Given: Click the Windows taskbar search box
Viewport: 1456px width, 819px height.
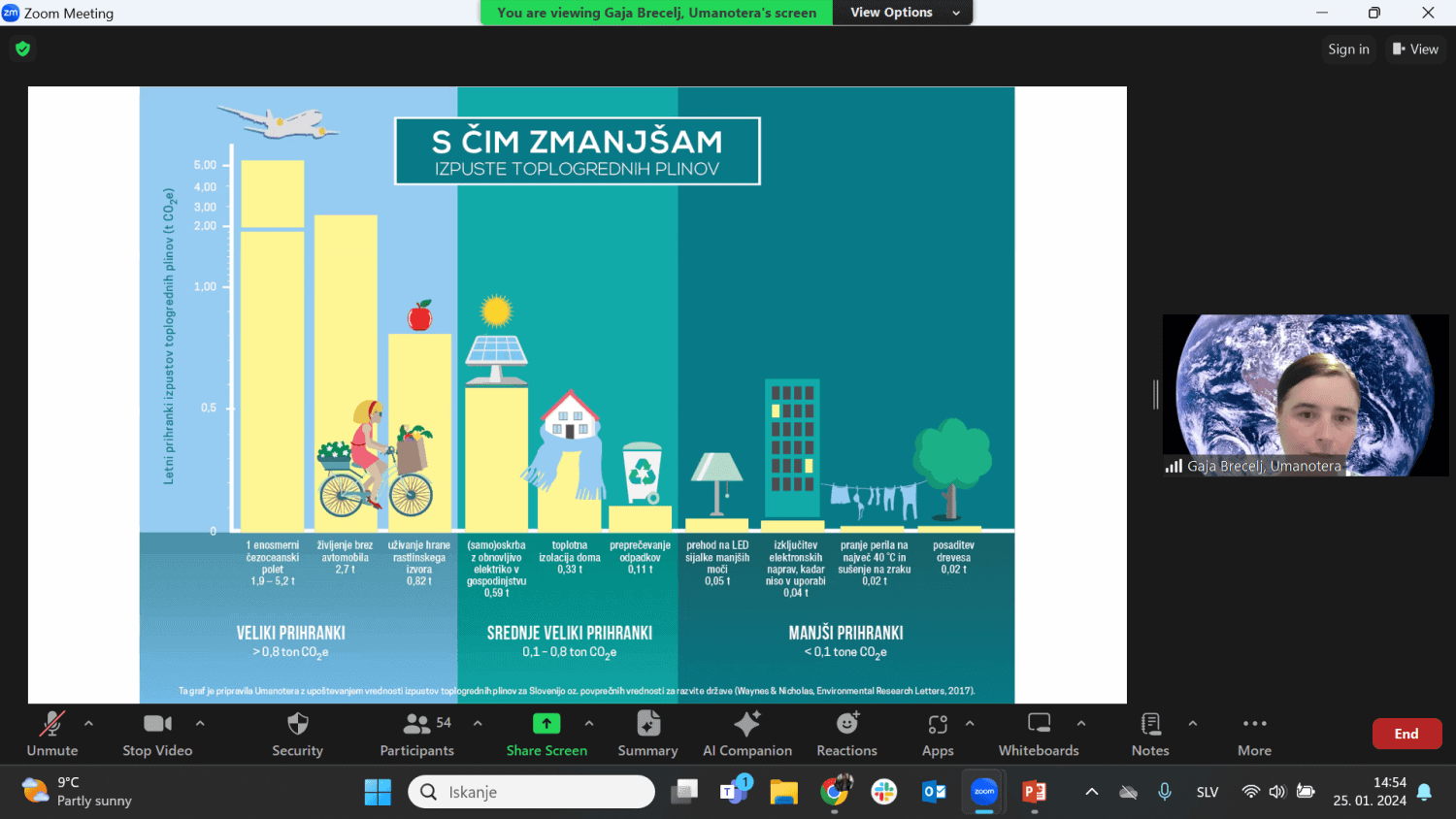Looking at the screenshot, I should (x=532, y=792).
